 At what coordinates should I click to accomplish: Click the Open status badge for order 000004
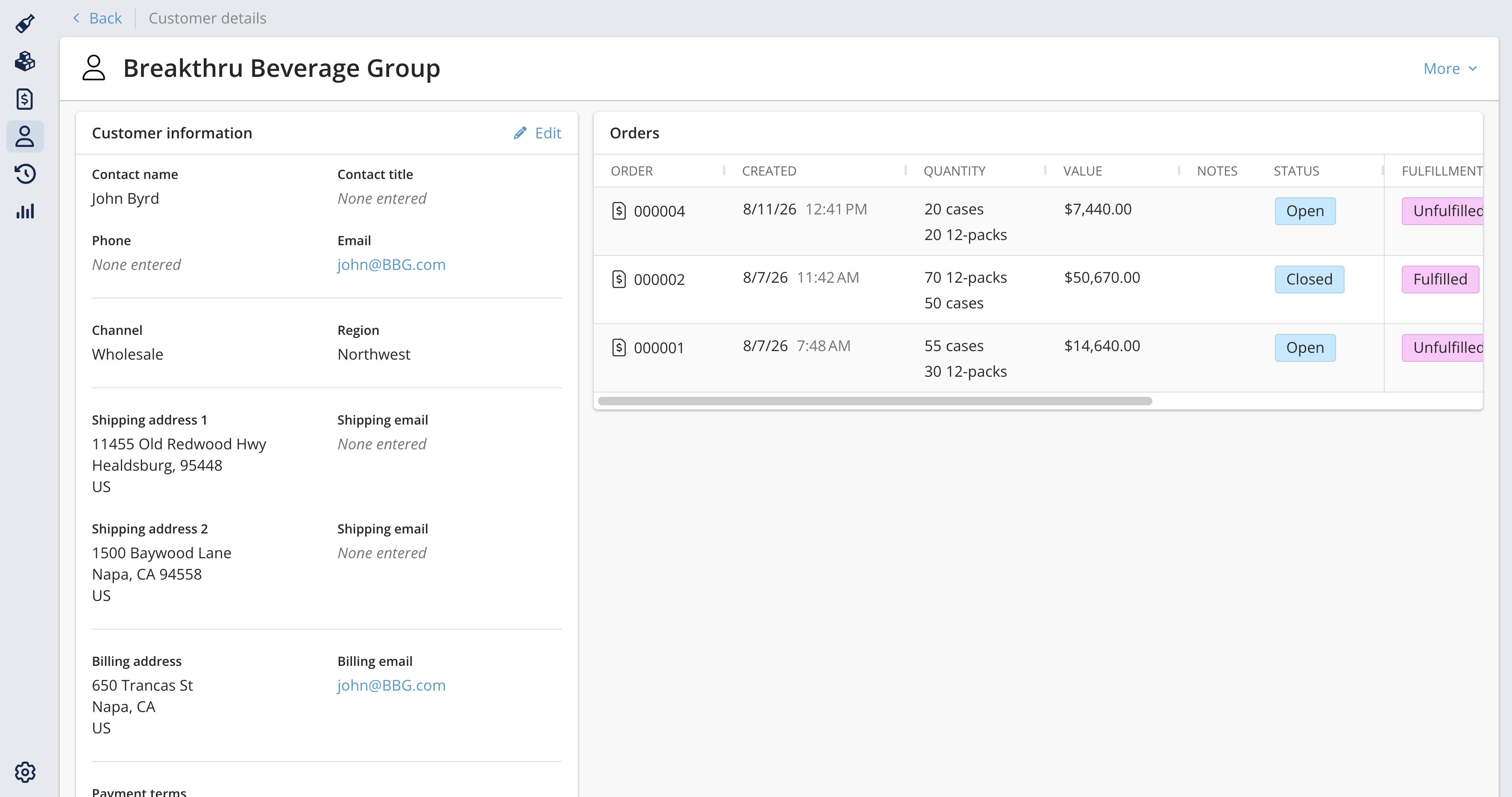click(1305, 211)
